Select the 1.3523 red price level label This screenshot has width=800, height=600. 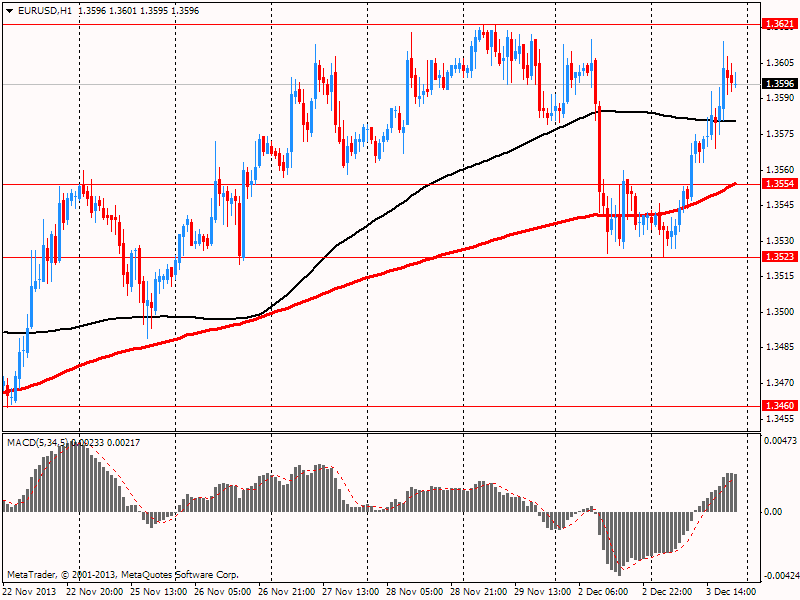(x=780, y=256)
